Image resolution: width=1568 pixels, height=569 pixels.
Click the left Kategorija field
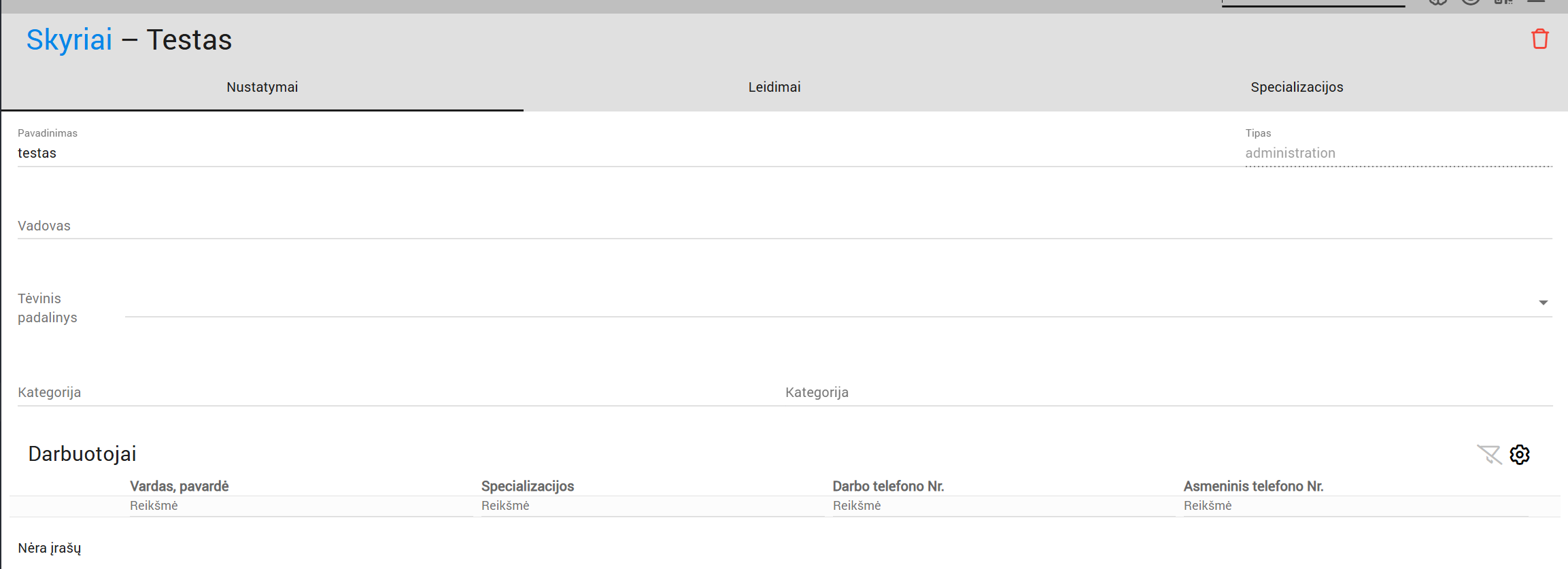[394, 392]
